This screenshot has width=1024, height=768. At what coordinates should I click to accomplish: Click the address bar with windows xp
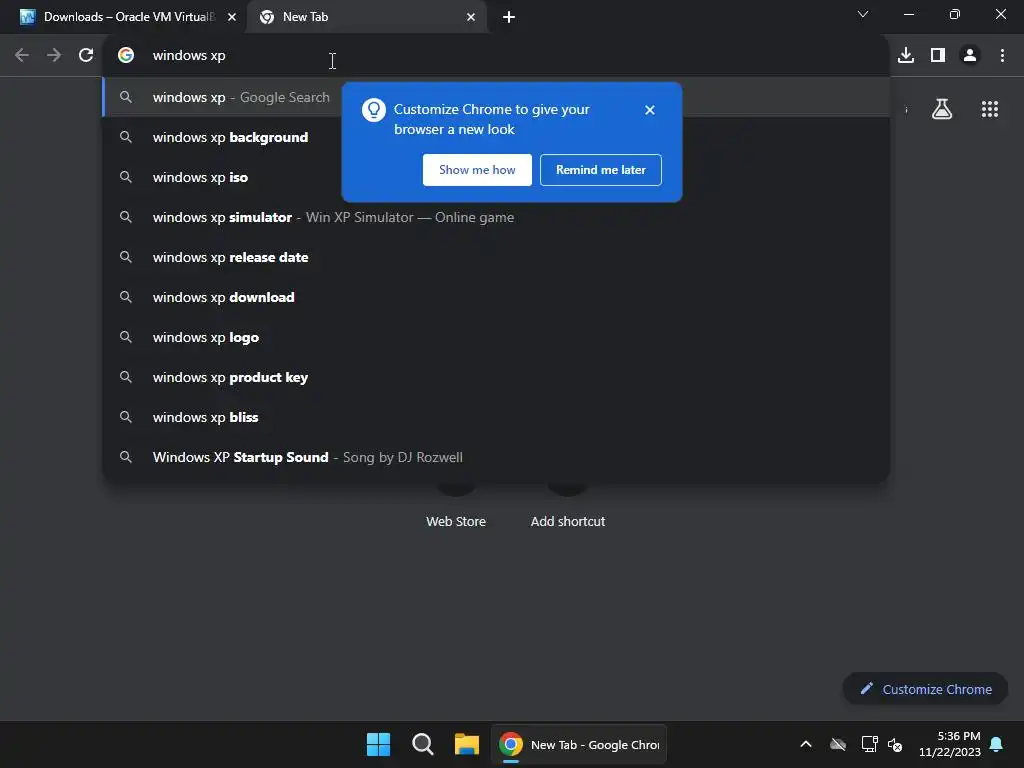coord(496,56)
